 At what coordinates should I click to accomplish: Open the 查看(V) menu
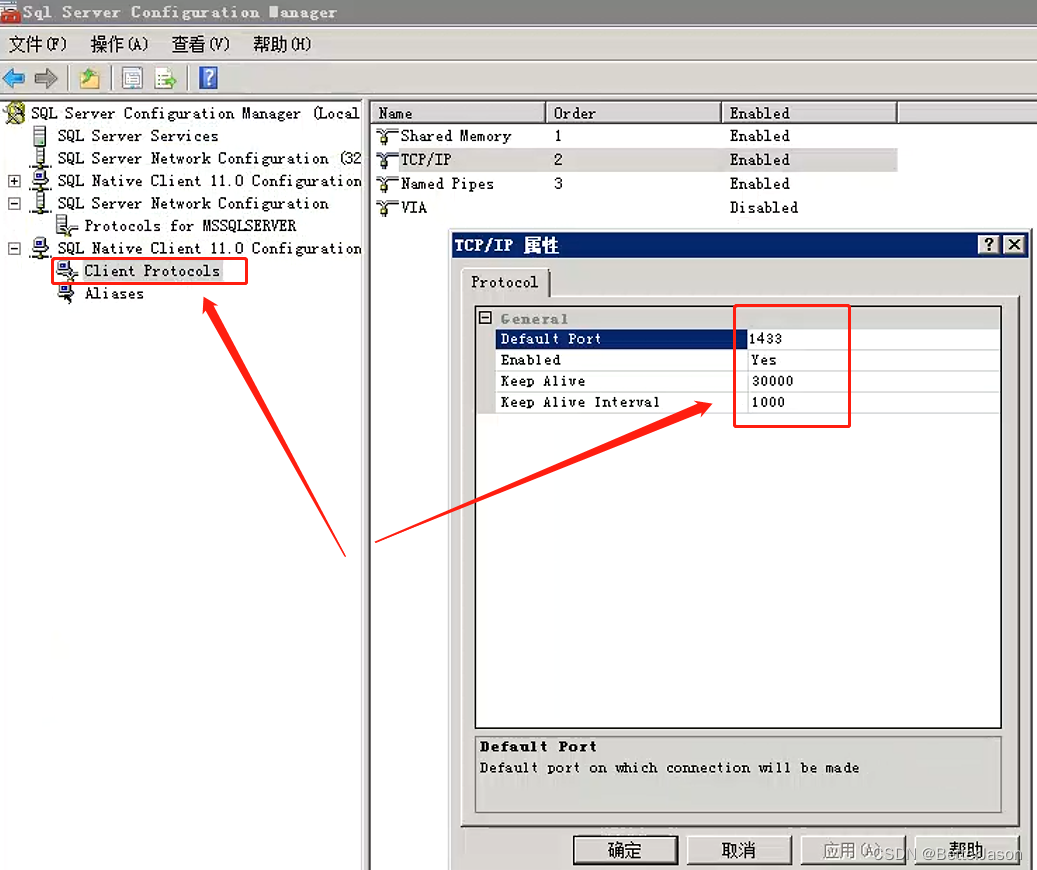[199, 43]
